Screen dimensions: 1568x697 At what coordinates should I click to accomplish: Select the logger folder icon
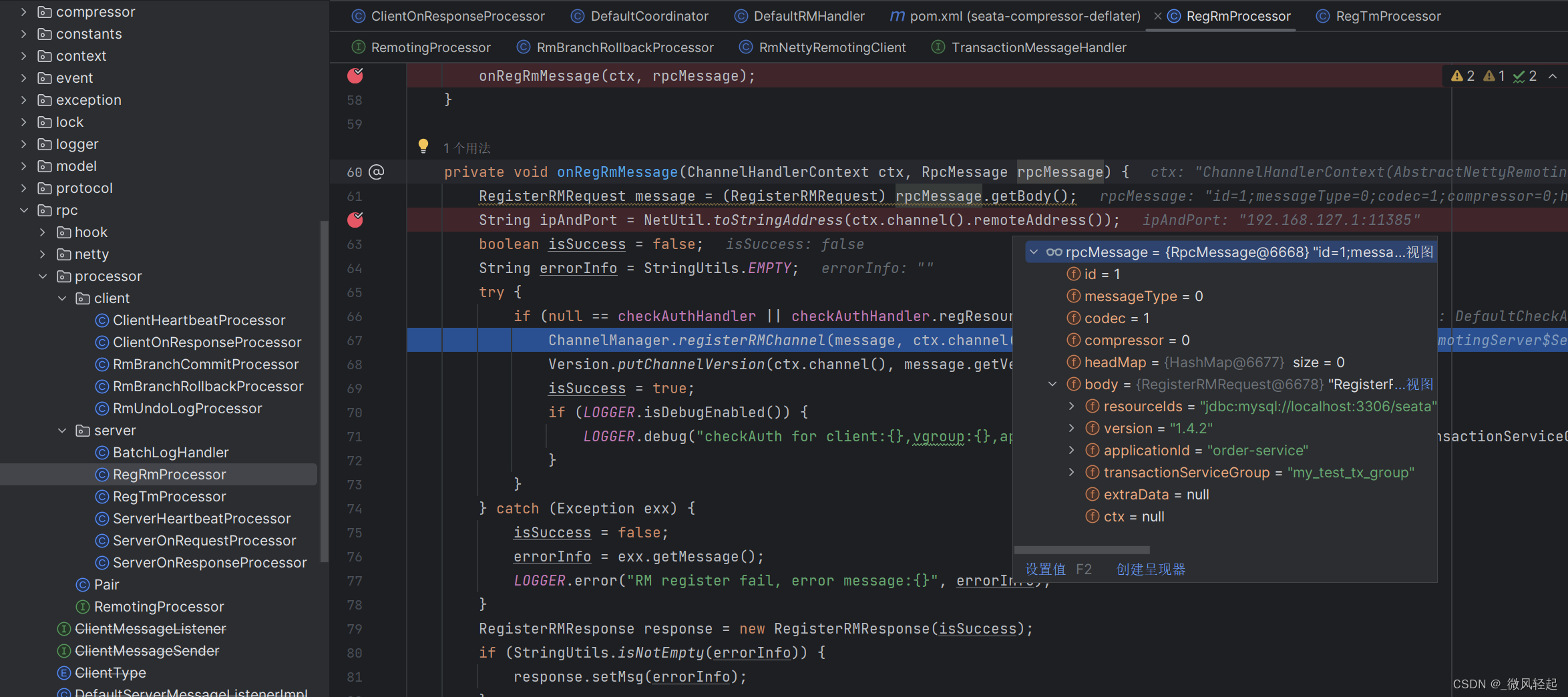click(45, 144)
